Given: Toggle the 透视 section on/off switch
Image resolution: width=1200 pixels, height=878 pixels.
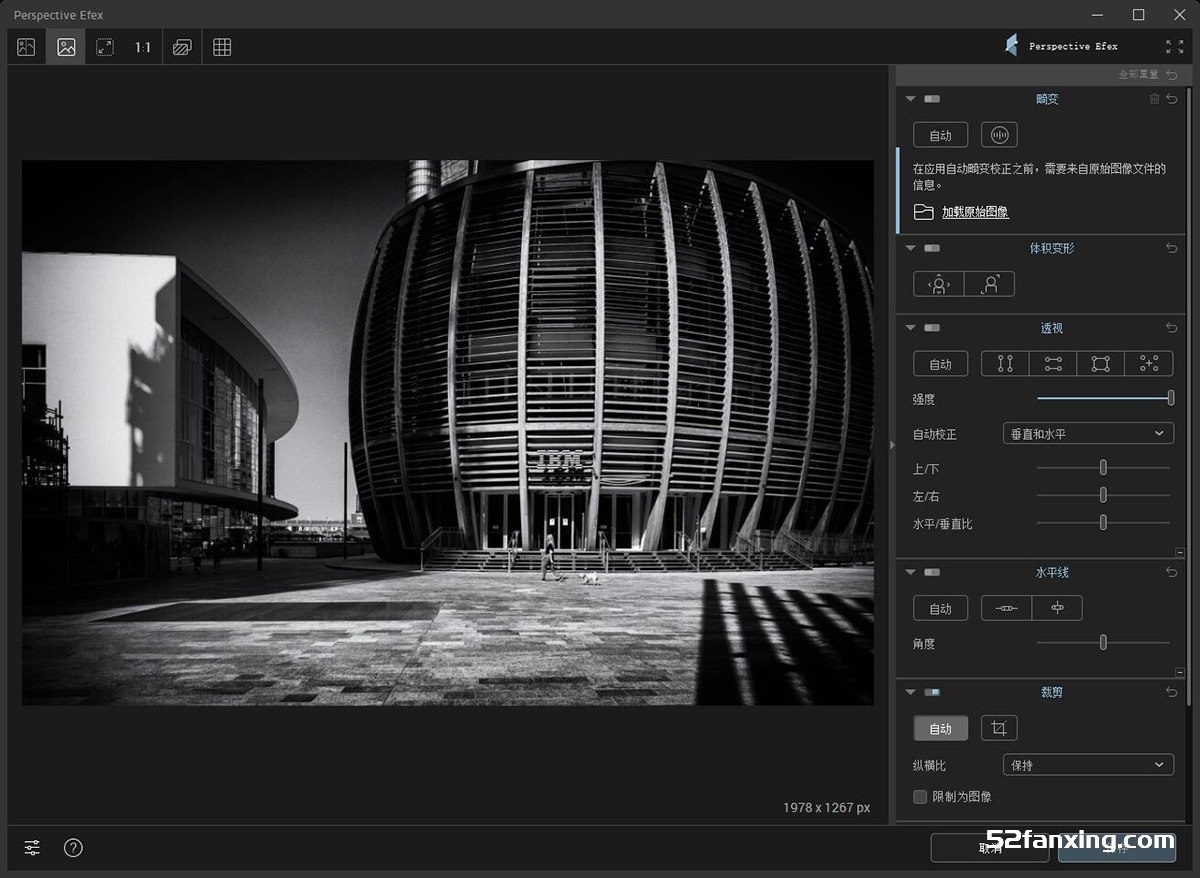Looking at the screenshot, I should coord(932,328).
